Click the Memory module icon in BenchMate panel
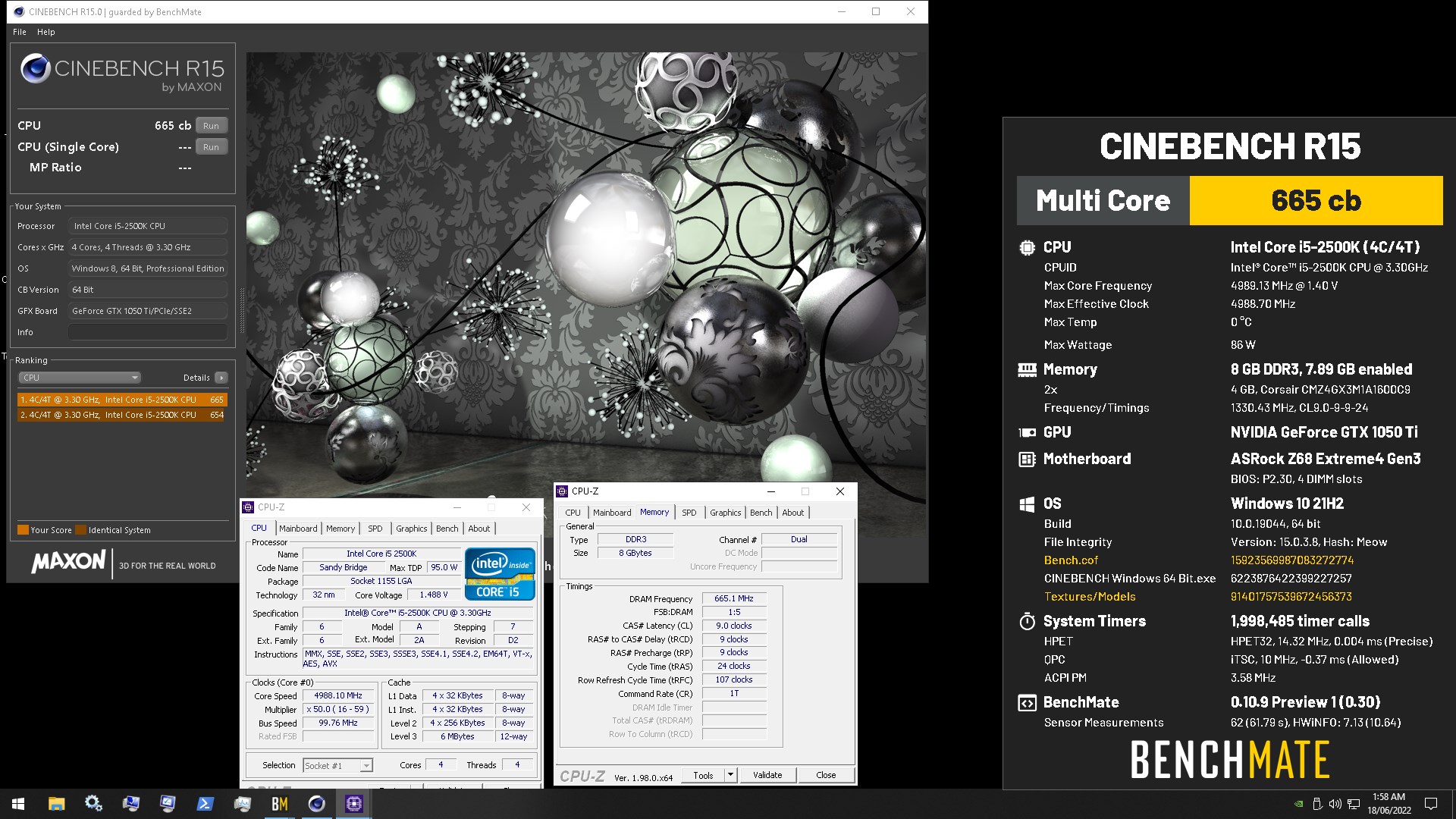The width and height of the screenshot is (1456, 819). 1027,369
